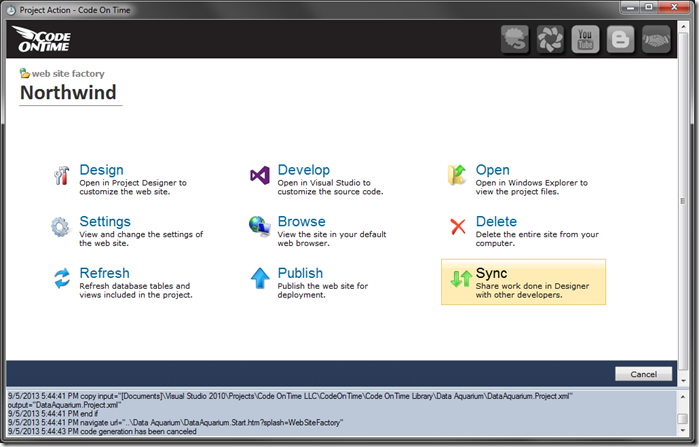699x447 pixels.
Task: Click the 'web site factory' label
Action: 68,74
